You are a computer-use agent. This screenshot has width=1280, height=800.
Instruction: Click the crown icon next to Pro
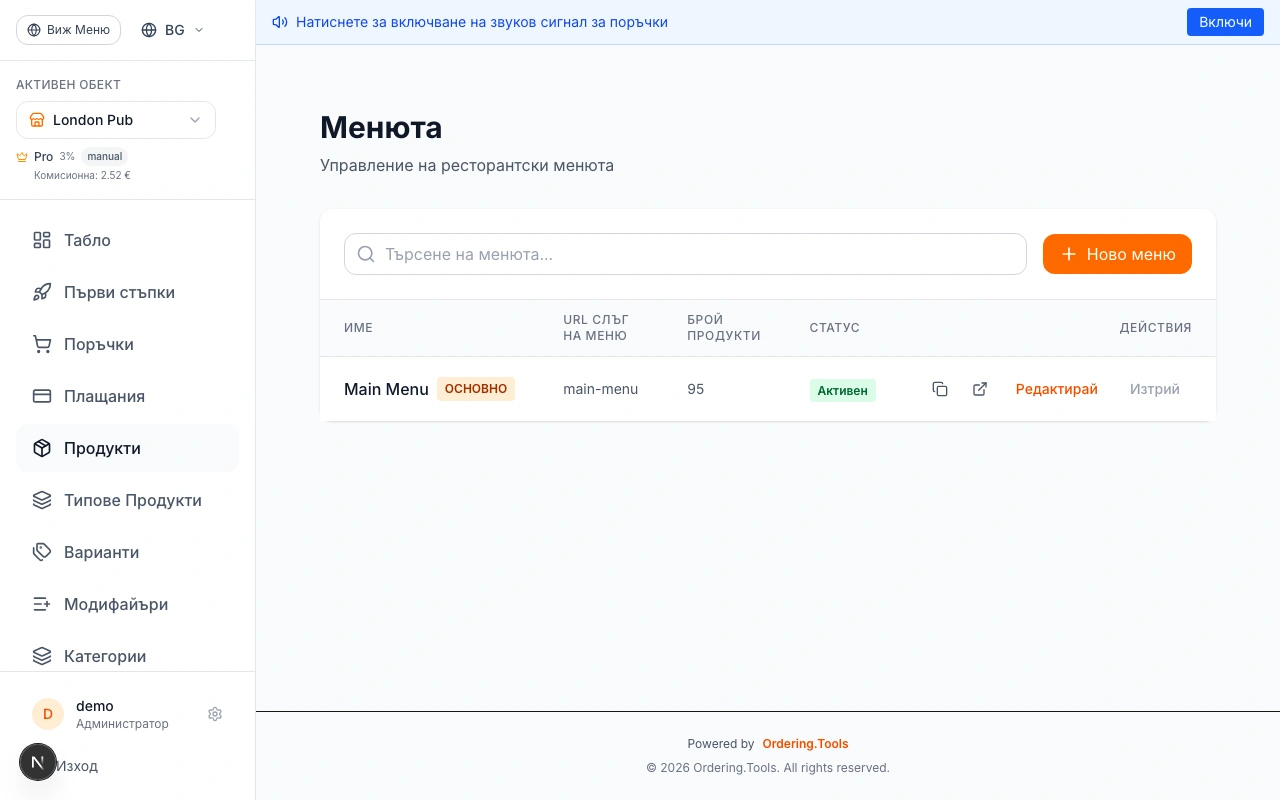22,157
